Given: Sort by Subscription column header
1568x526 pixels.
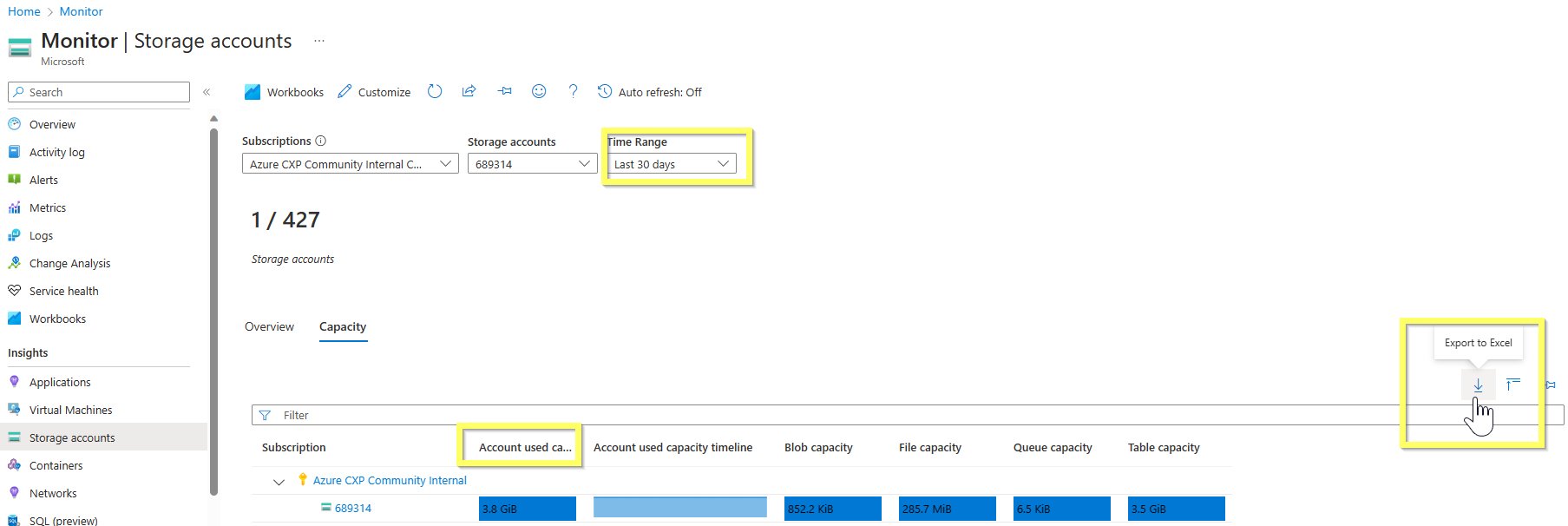Looking at the screenshot, I should coord(293,447).
